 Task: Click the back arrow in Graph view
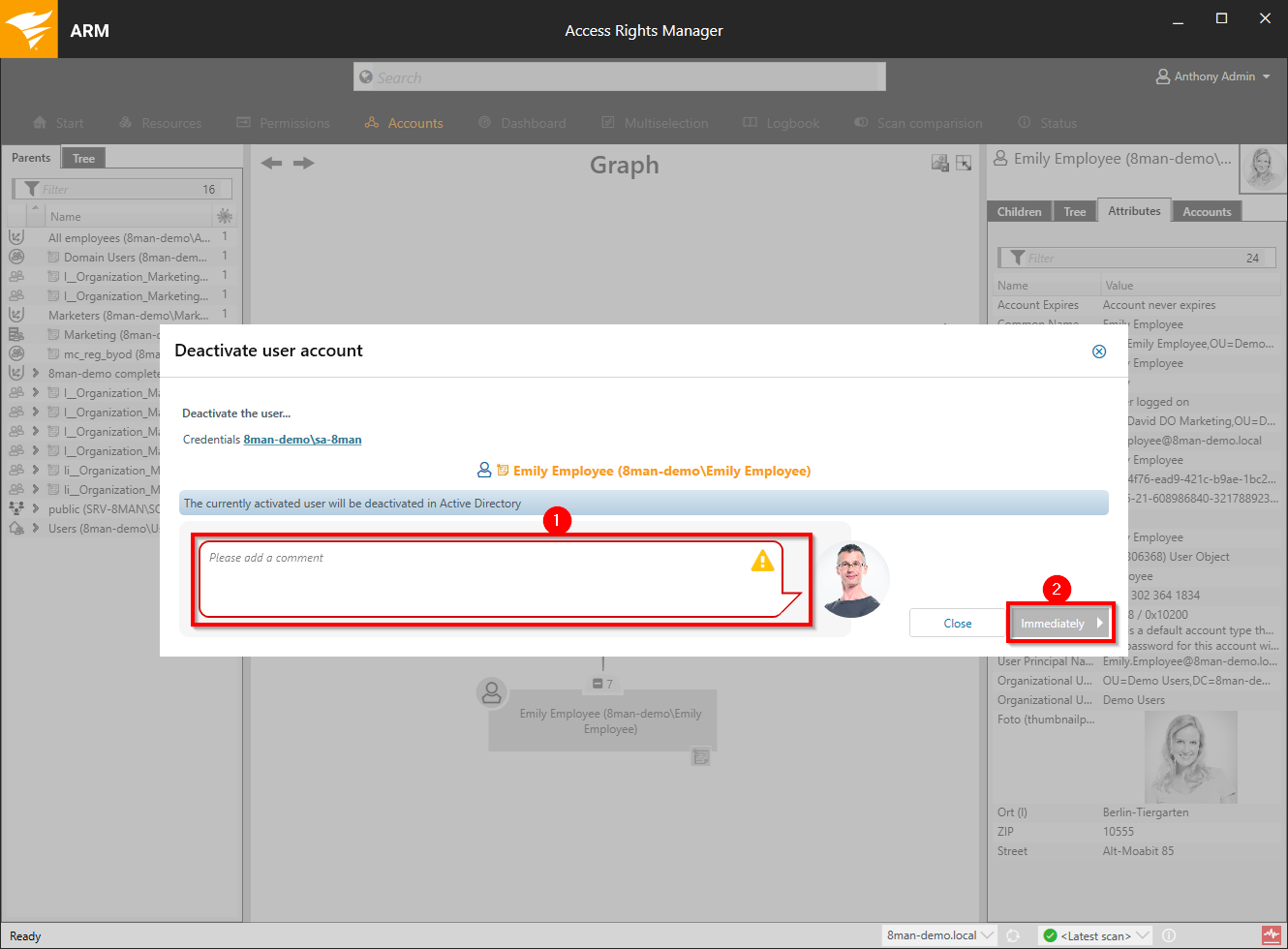pos(272,163)
